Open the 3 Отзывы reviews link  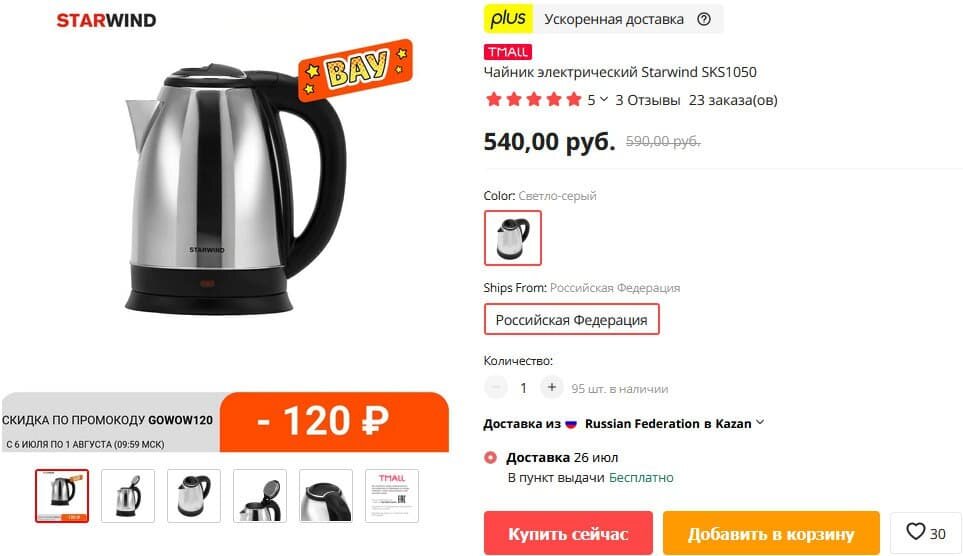tap(648, 100)
